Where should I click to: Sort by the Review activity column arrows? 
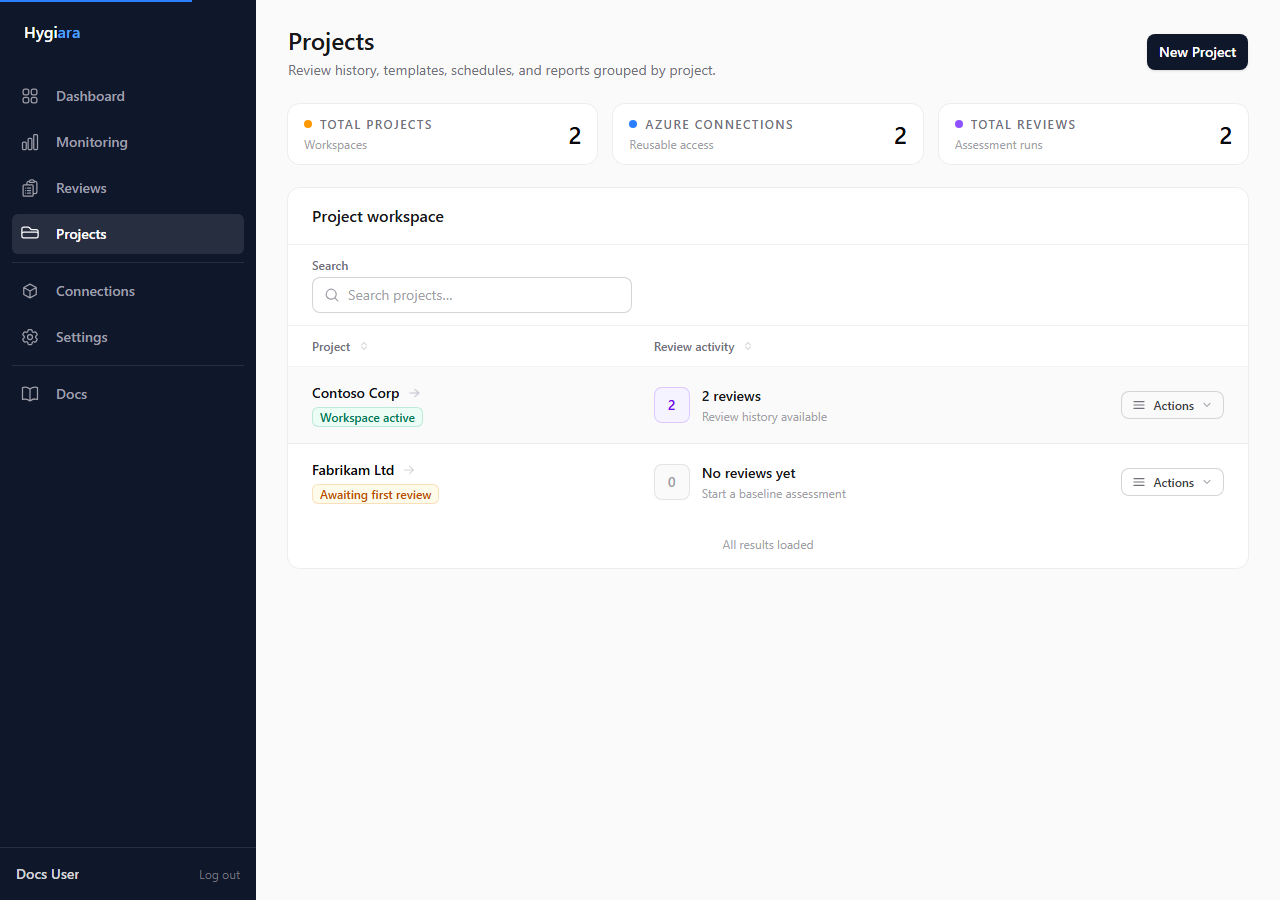click(748, 346)
